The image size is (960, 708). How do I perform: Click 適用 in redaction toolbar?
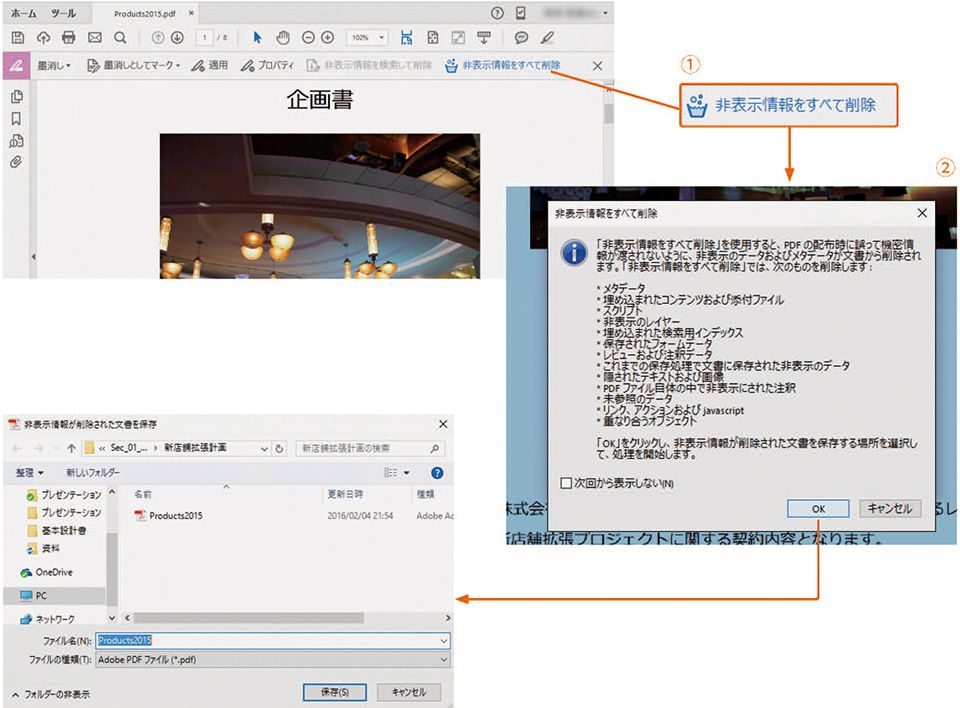point(209,65)
